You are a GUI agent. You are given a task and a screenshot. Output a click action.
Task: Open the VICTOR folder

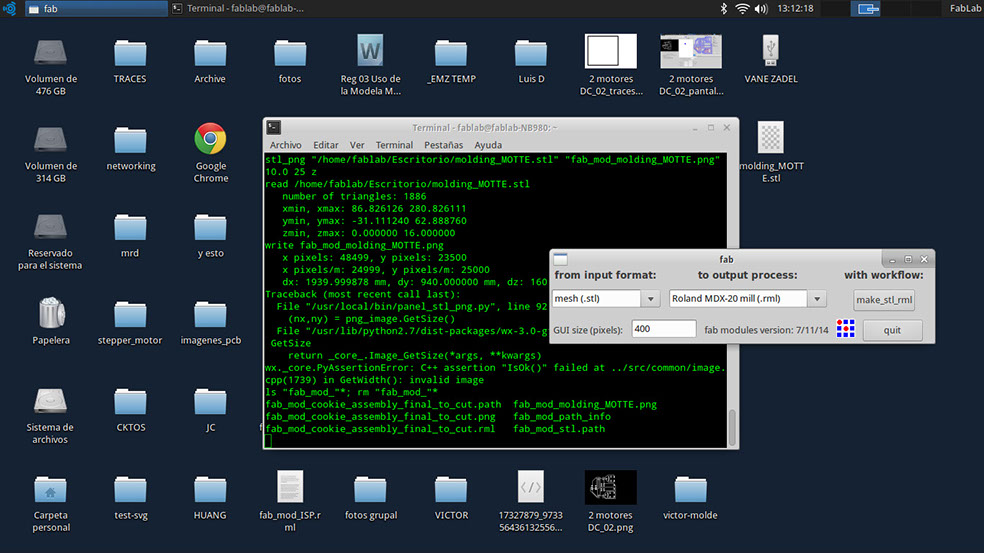click(x=451, y=490)
